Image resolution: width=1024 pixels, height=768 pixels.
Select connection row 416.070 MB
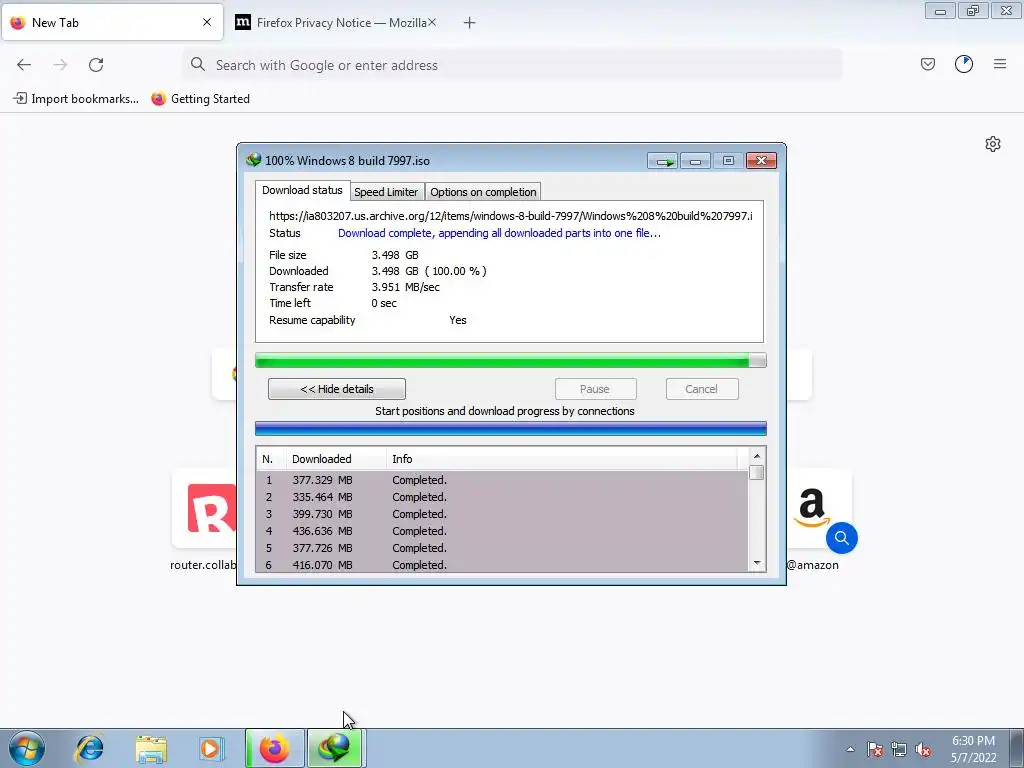[502, 565]
